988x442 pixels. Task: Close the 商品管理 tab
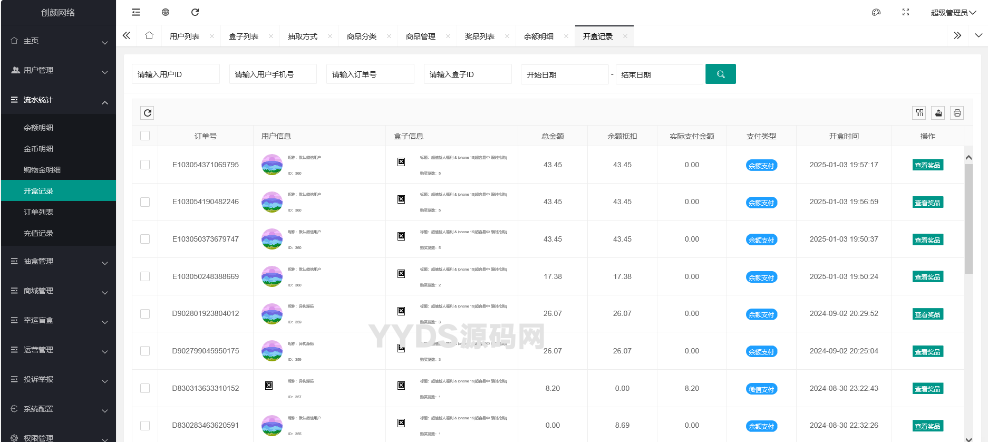(448, 37)
